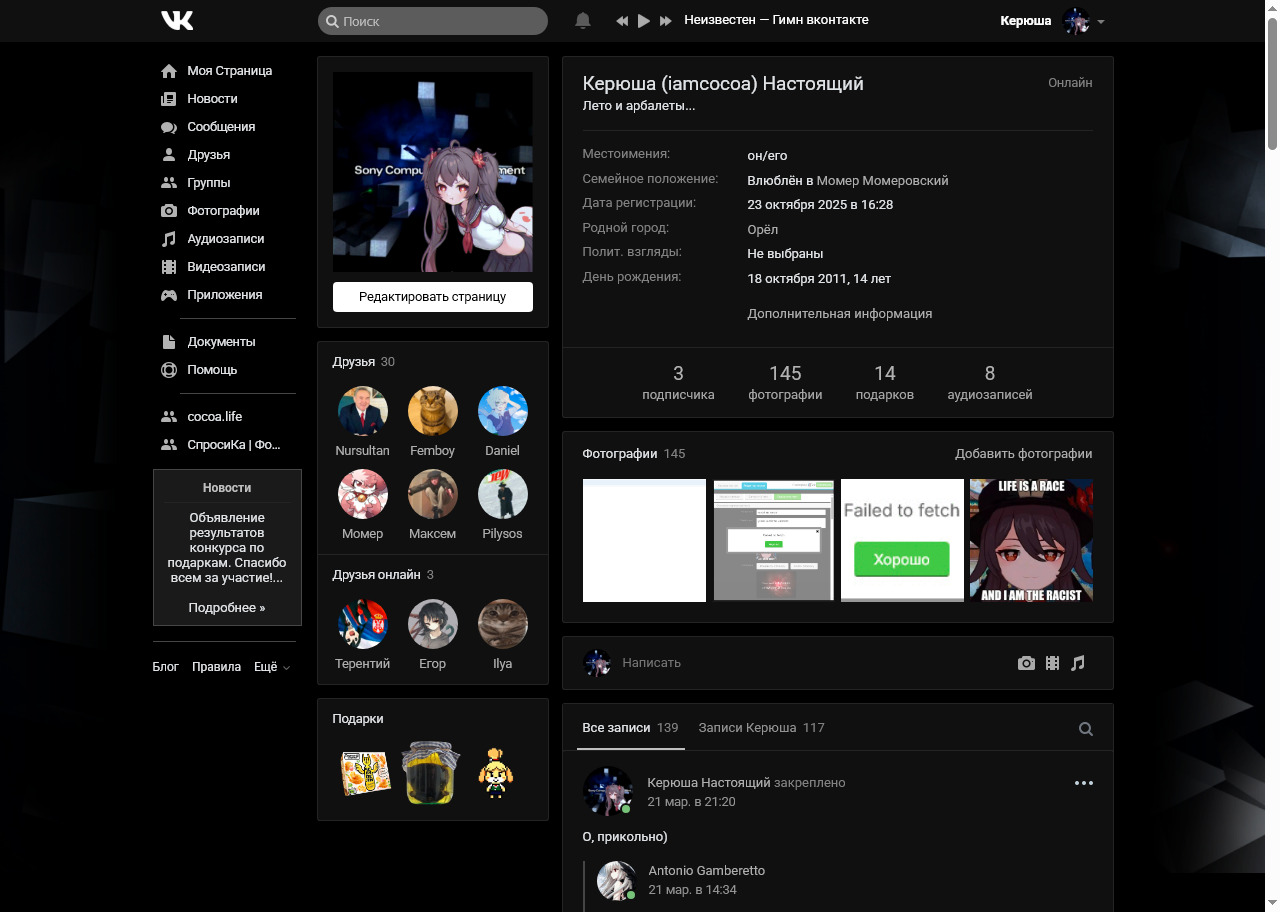Click the VK logo in the header

177,20
